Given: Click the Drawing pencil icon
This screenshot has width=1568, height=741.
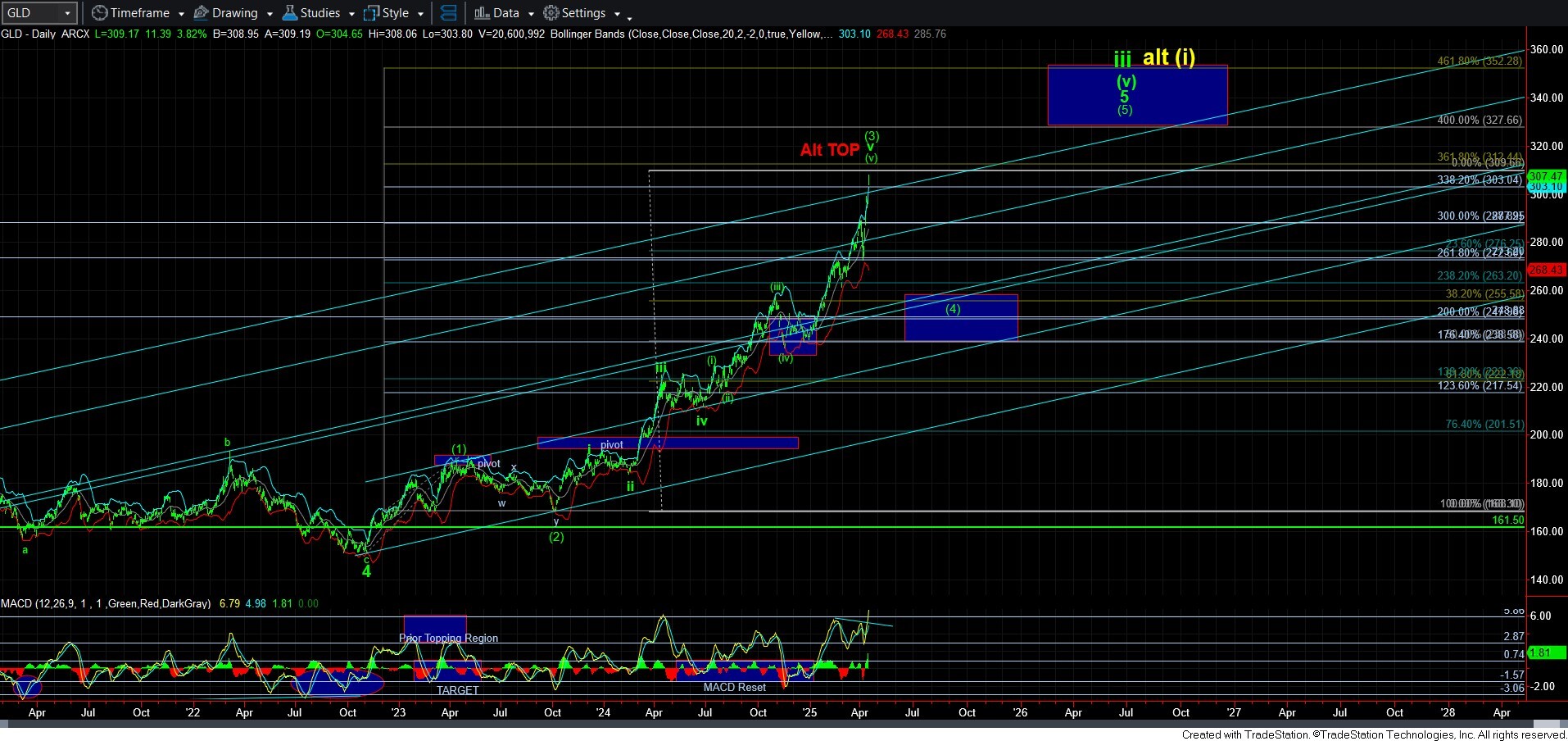Looking at the screenshot, I should (x=201, y=13).
